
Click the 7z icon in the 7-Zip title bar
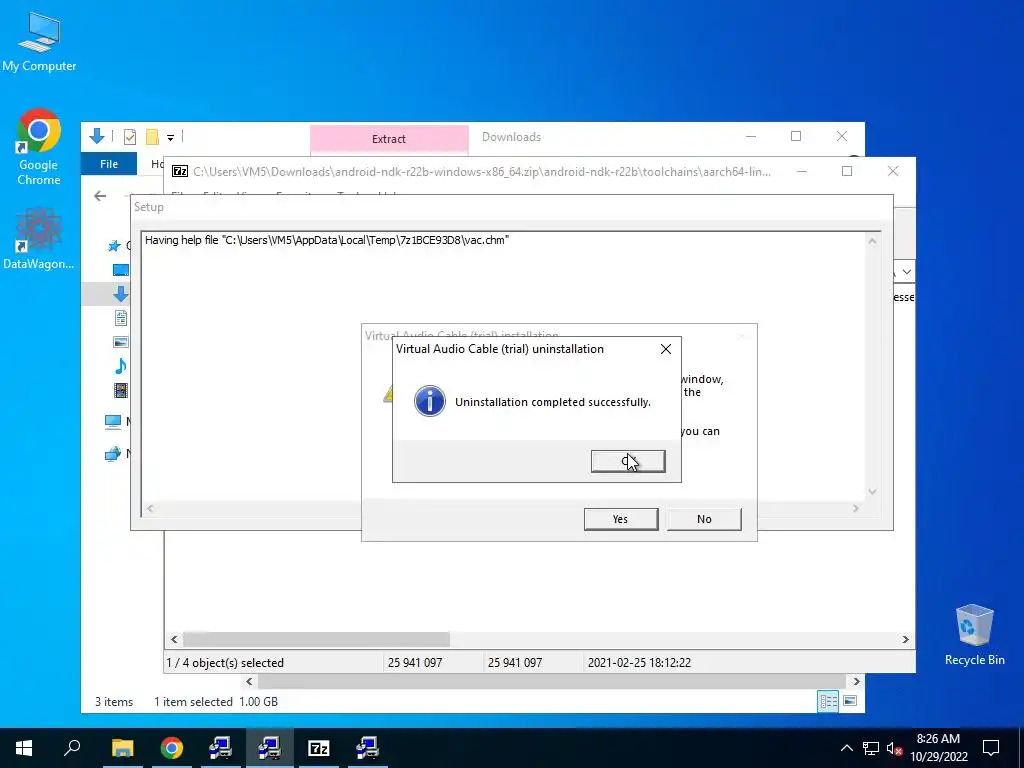(180, 171)
